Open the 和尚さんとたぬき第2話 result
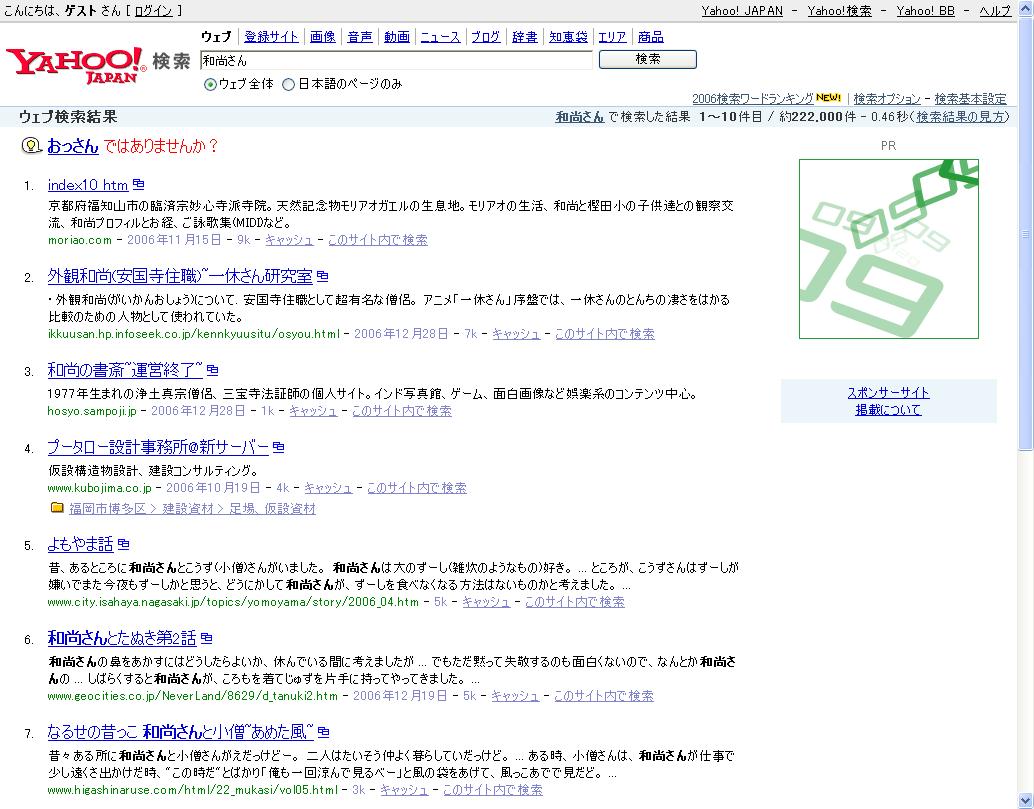This screenshot has width=1034, height=809. [x=122, y=638]
